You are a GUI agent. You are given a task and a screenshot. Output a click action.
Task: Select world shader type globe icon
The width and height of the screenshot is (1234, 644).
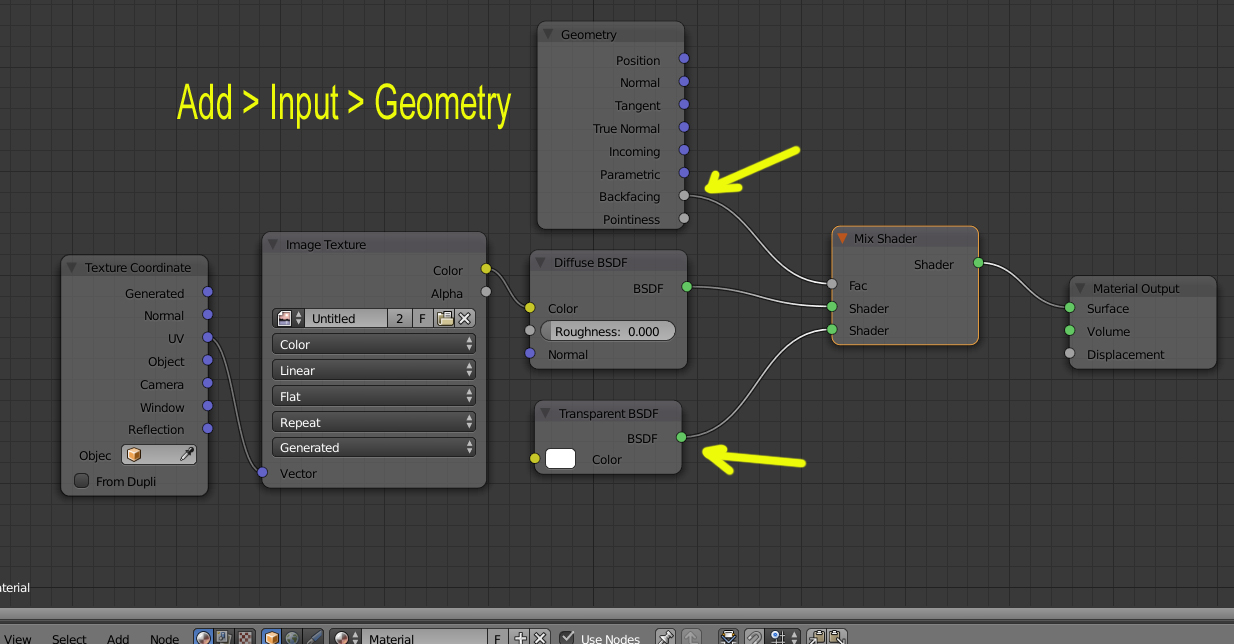pos(292,638)
